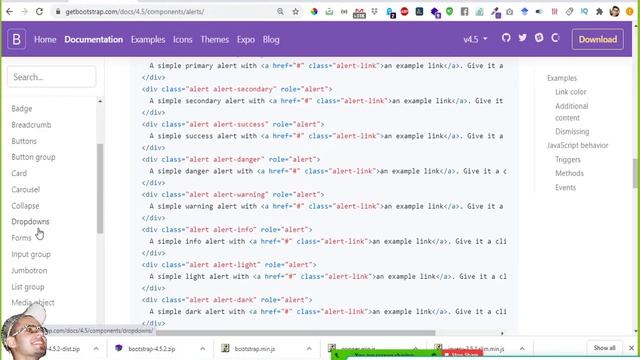Open Breadcrumb in the sidebar

tap(31, 125)
